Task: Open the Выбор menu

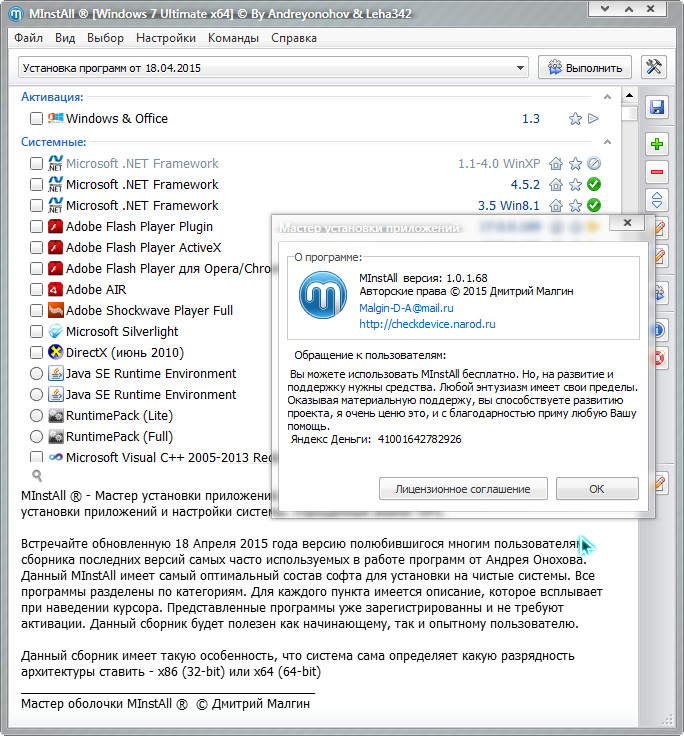Action: [105, 38]
